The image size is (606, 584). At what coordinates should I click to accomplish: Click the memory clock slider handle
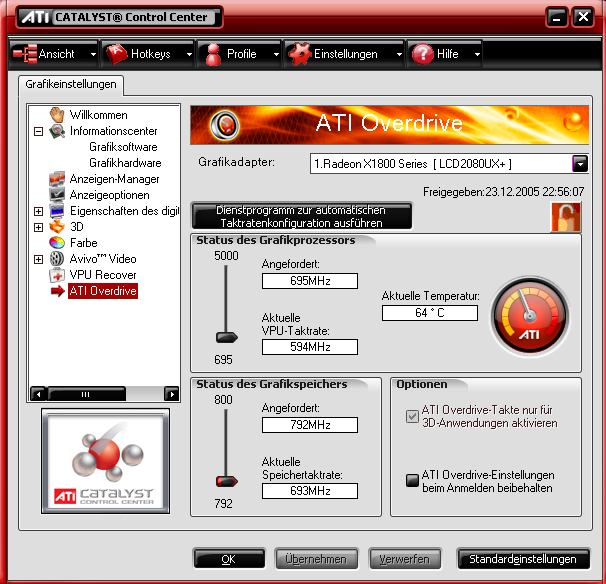click(x=226, y=481)
